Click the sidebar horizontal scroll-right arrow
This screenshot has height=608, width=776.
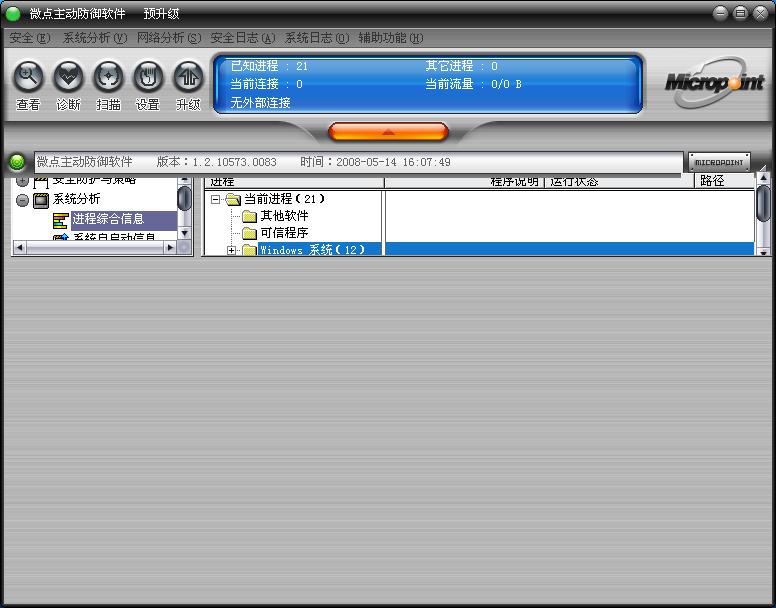pos(170,247)
